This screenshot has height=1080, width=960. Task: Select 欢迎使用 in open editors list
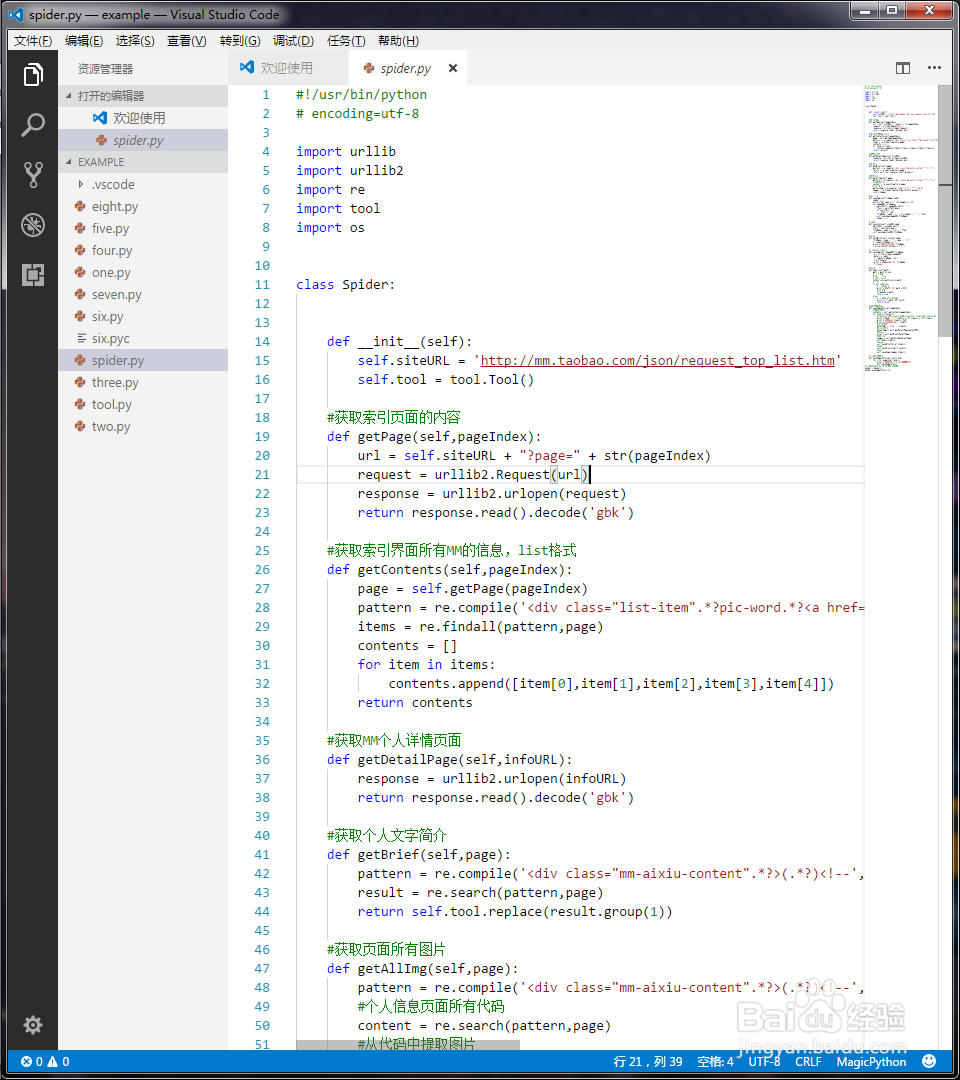click(143, 118)
